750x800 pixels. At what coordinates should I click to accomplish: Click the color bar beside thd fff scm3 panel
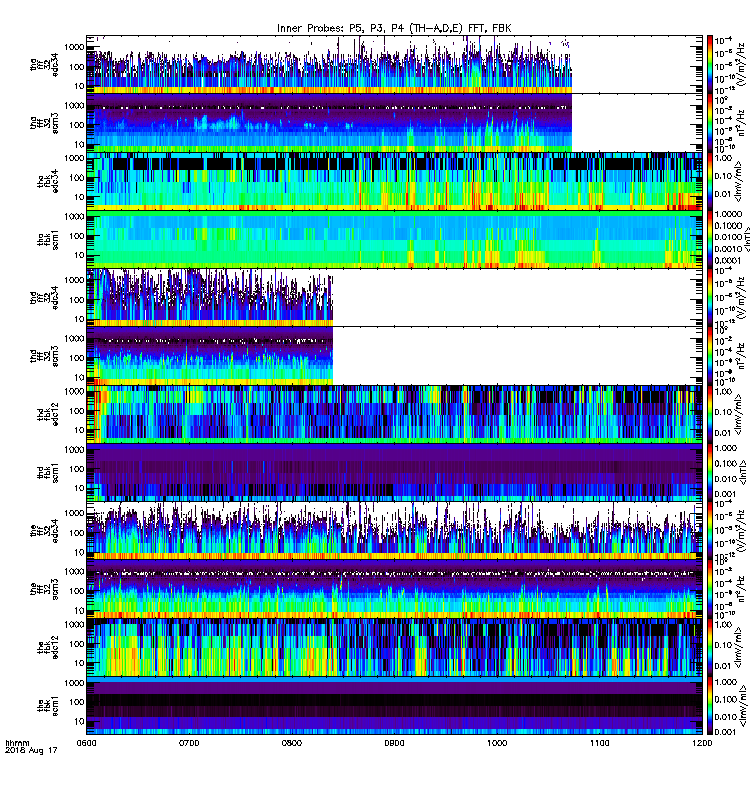click(709, 356)
